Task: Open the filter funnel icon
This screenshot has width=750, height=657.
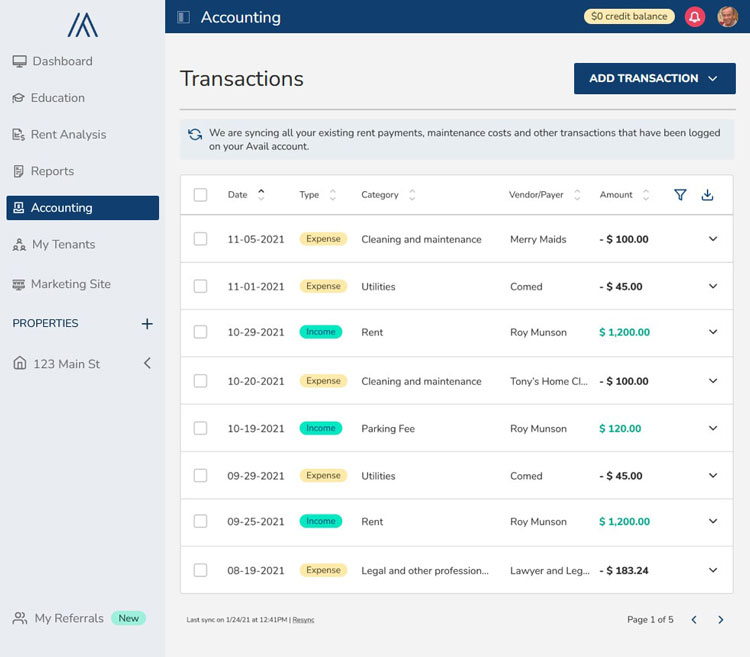Action: click(680, 195)
